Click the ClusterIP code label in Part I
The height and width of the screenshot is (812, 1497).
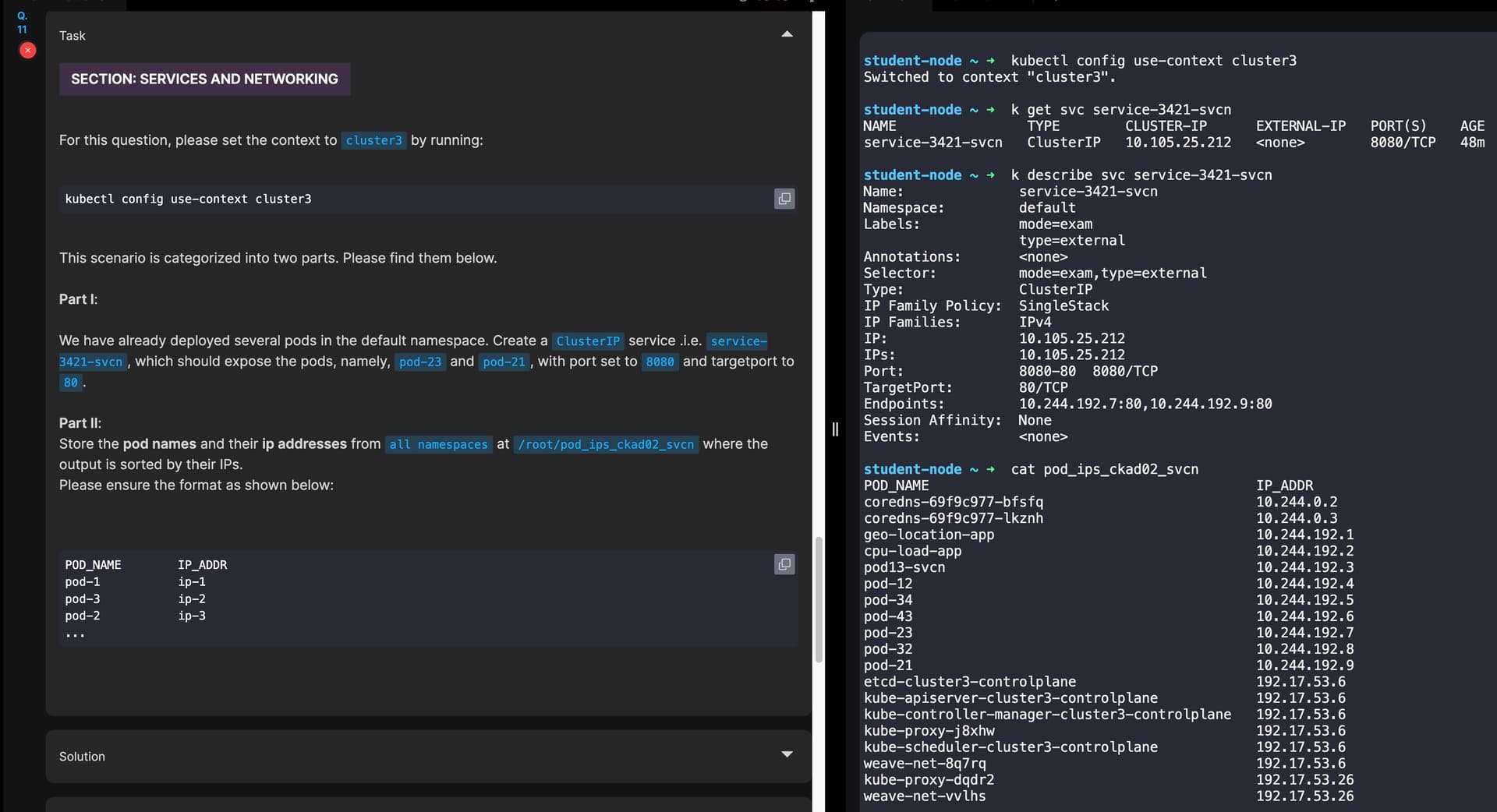point(588,341)
